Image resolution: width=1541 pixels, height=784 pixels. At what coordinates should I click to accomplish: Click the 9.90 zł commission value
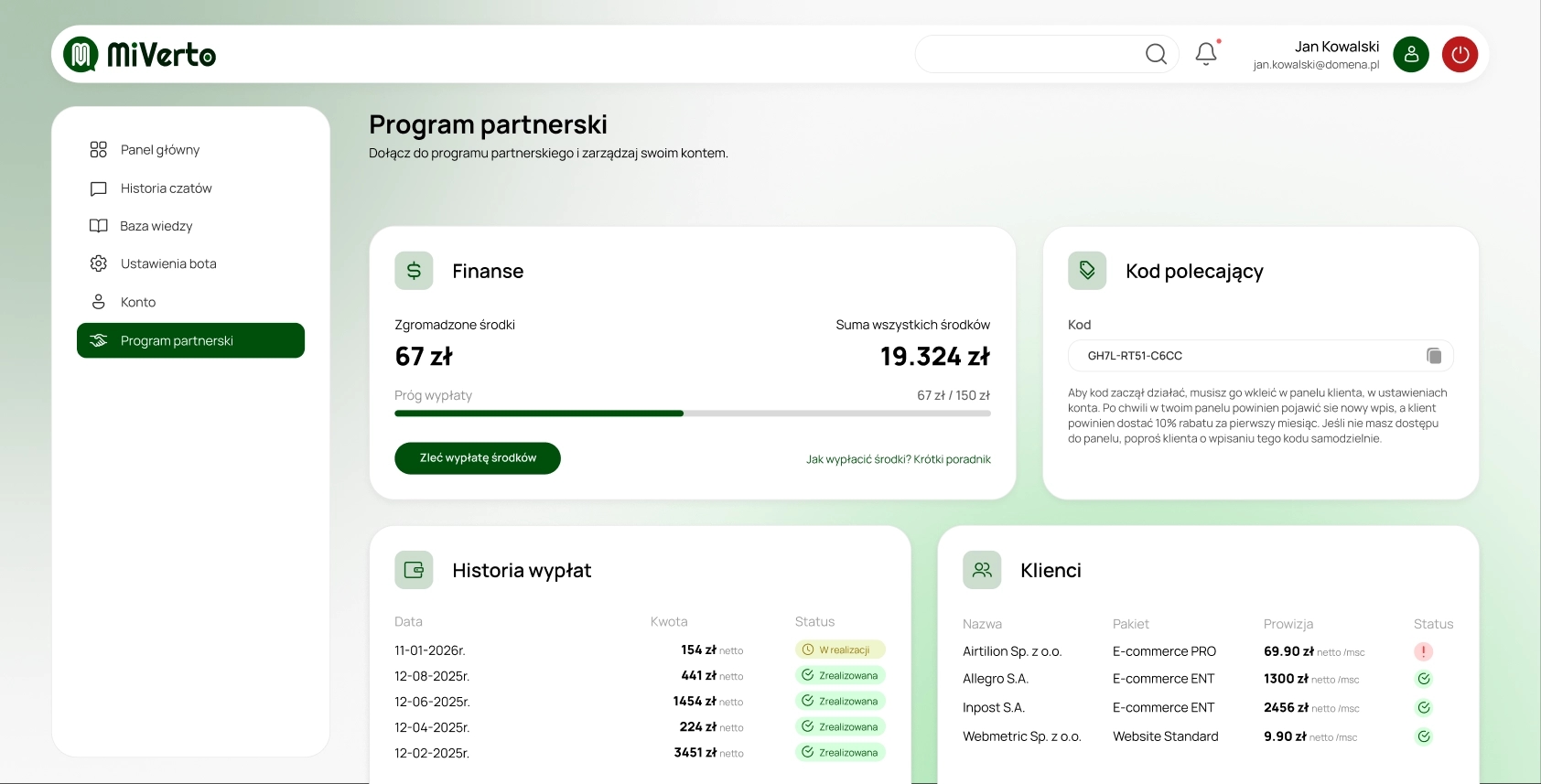(x=1285, y=736)
